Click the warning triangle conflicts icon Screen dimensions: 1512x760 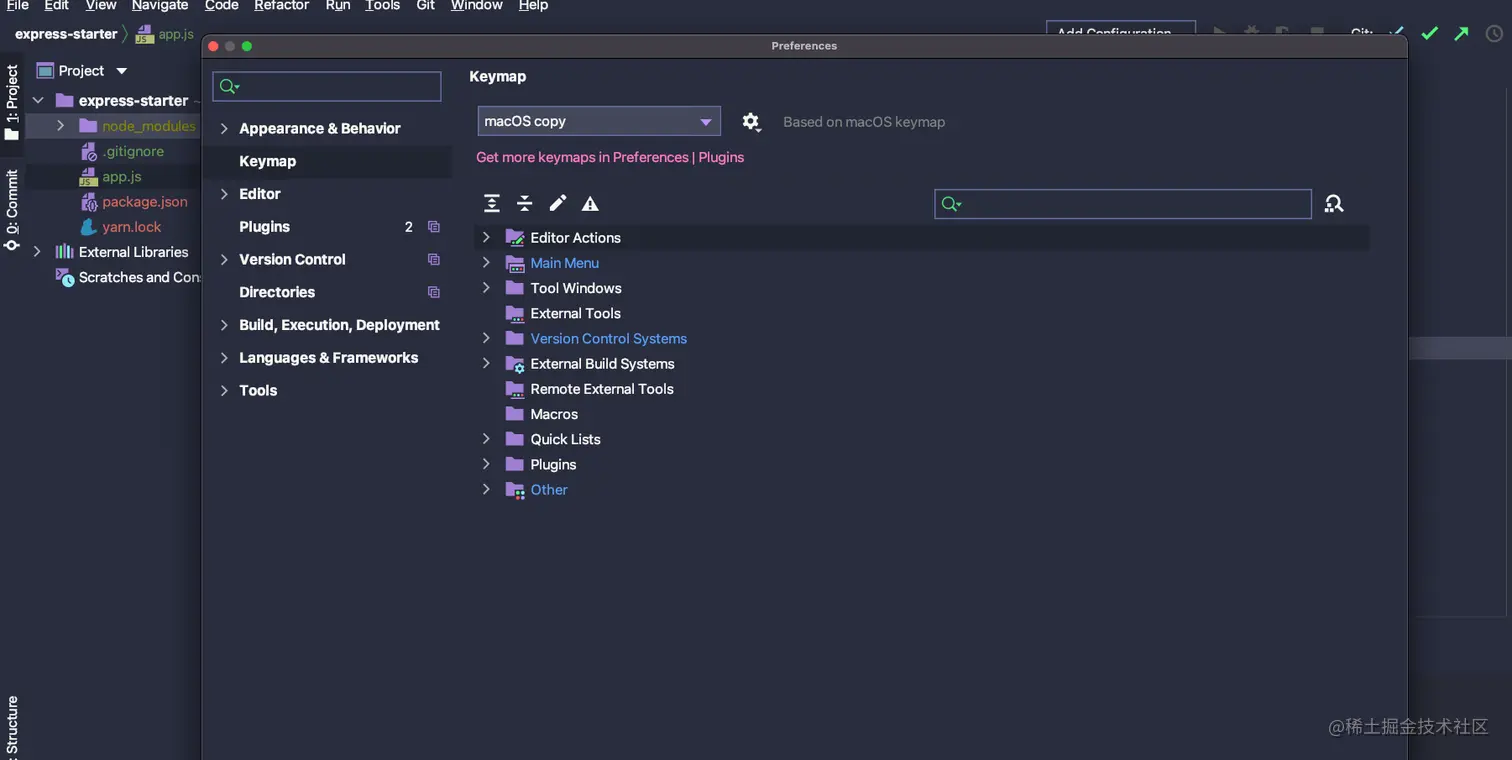[590, 204]
